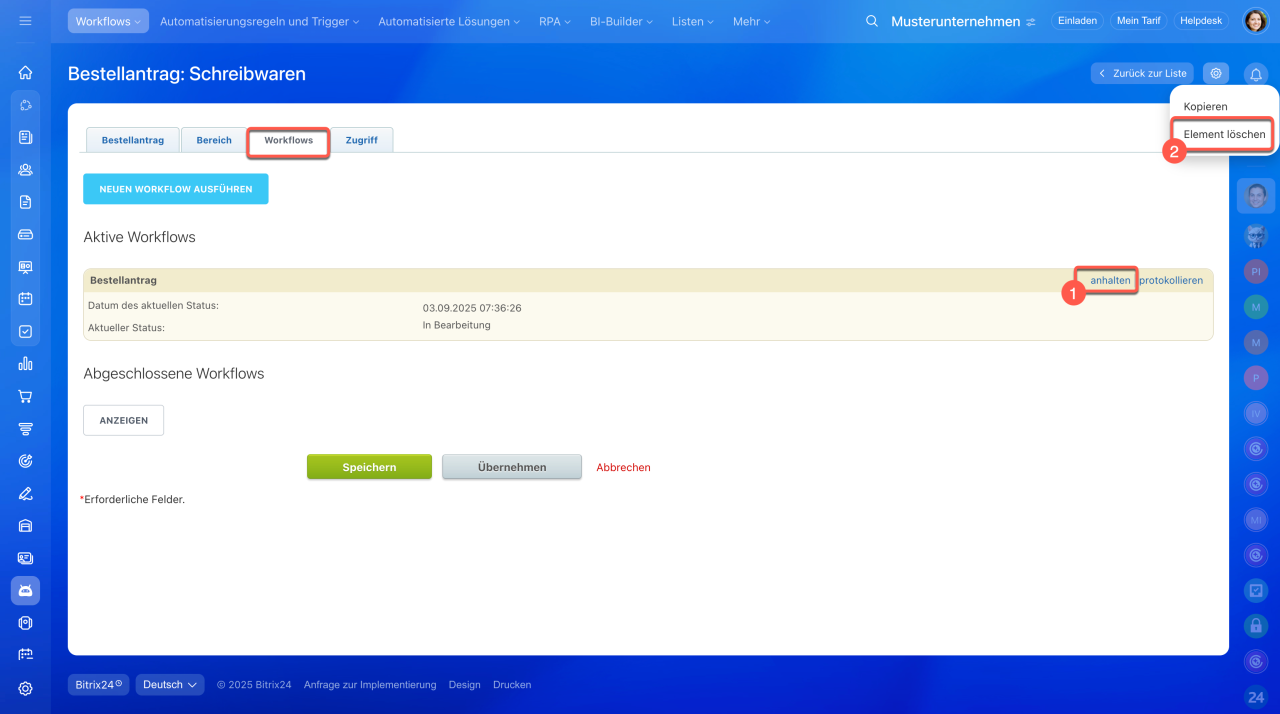Open the Deutsch language dropdown

[170, 685]
